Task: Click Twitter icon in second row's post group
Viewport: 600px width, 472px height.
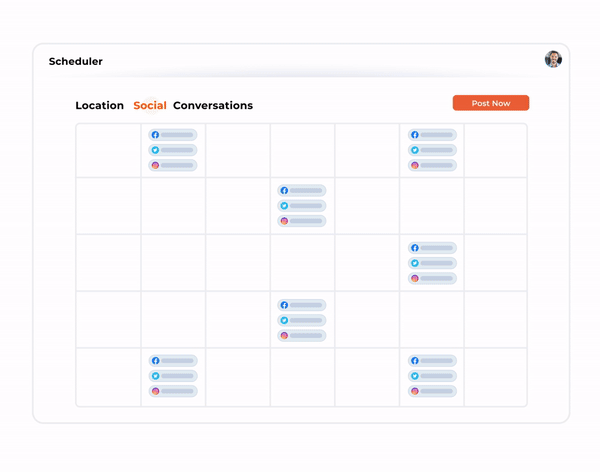Action: pos(284,206)
